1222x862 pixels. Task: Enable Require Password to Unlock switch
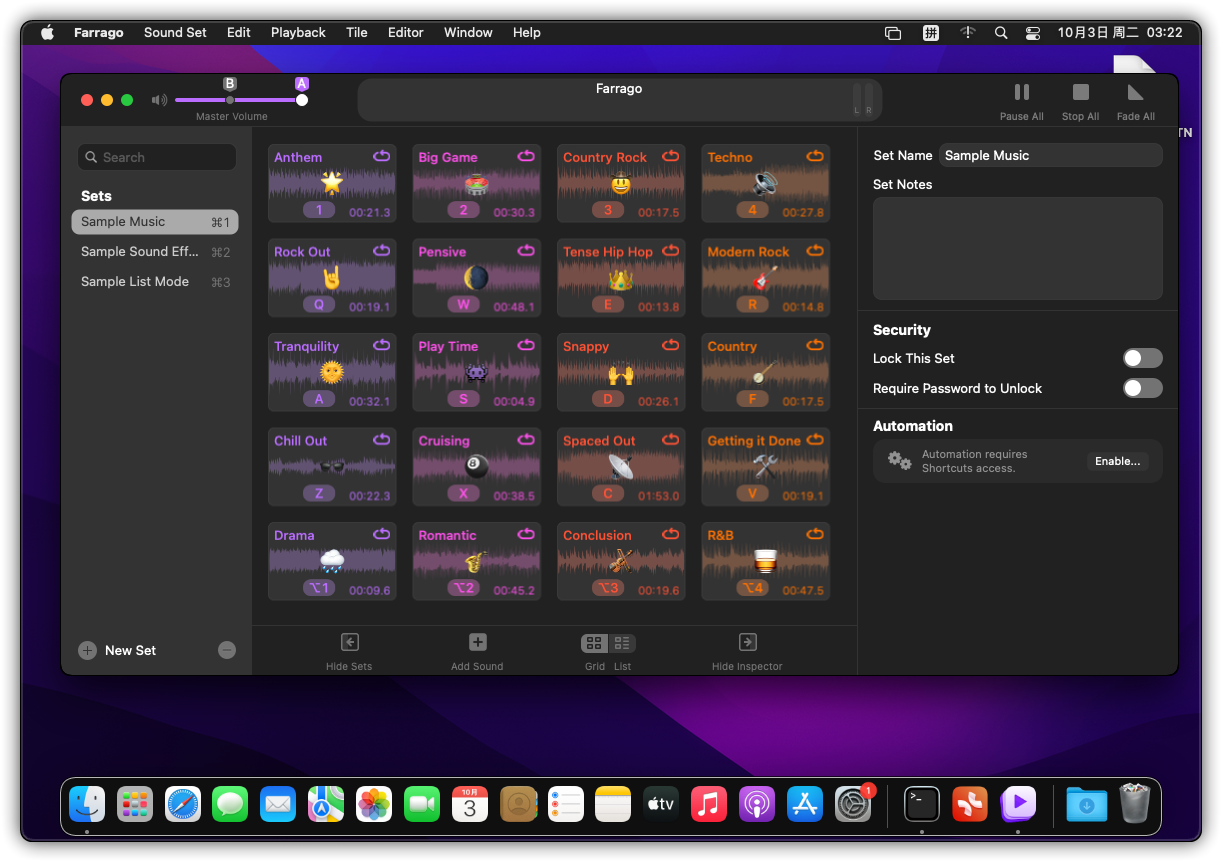1142,388
